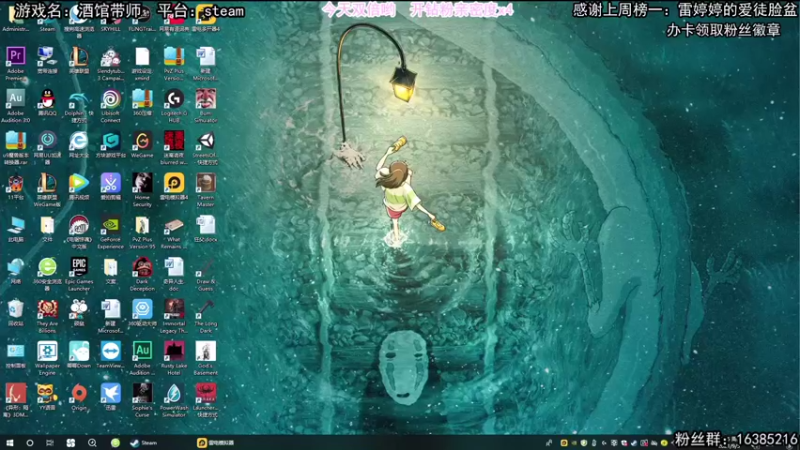Open the PvZ Plus Version 95 shortcut

coord(142,232)
